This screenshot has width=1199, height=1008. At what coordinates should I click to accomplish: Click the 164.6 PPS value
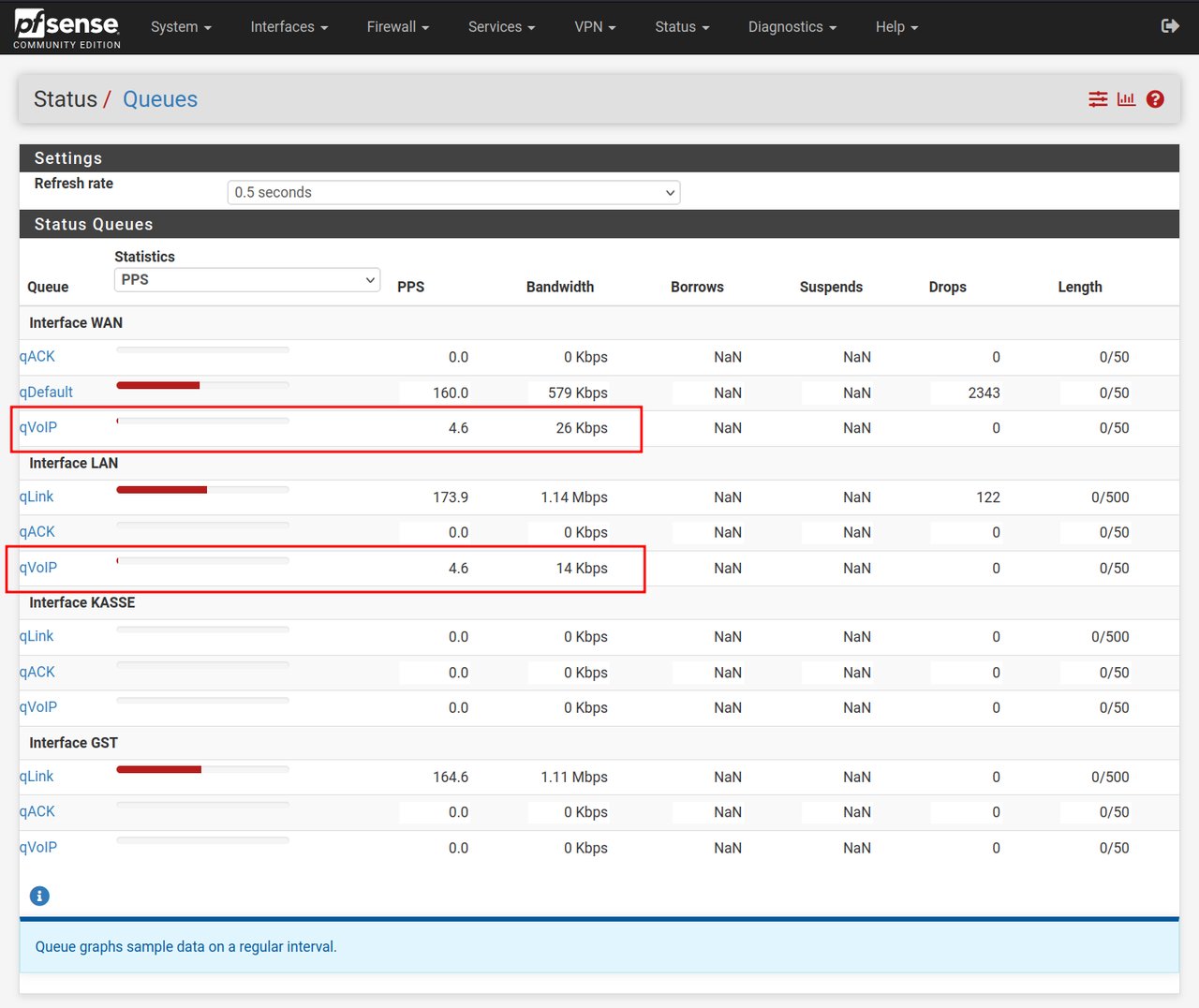pos(451,777)
